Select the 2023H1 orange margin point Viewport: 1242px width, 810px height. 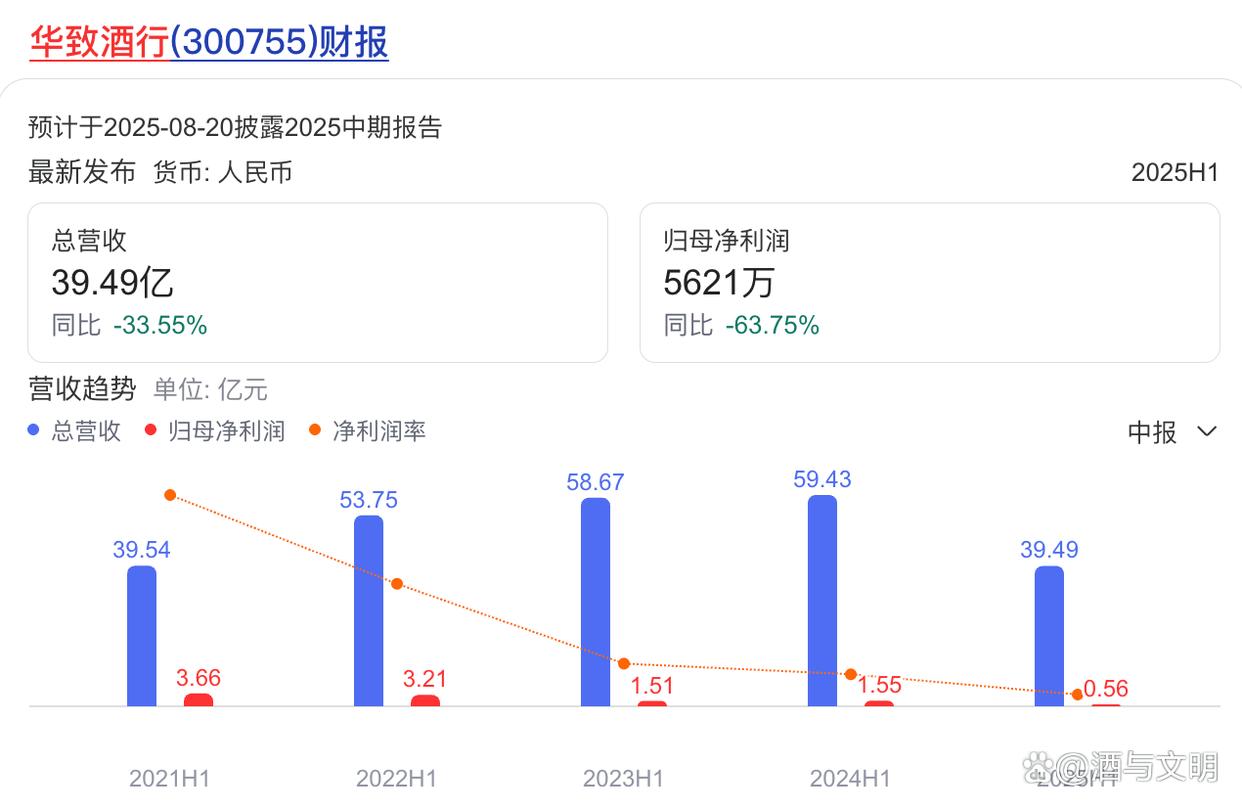[x=624, y=663]
